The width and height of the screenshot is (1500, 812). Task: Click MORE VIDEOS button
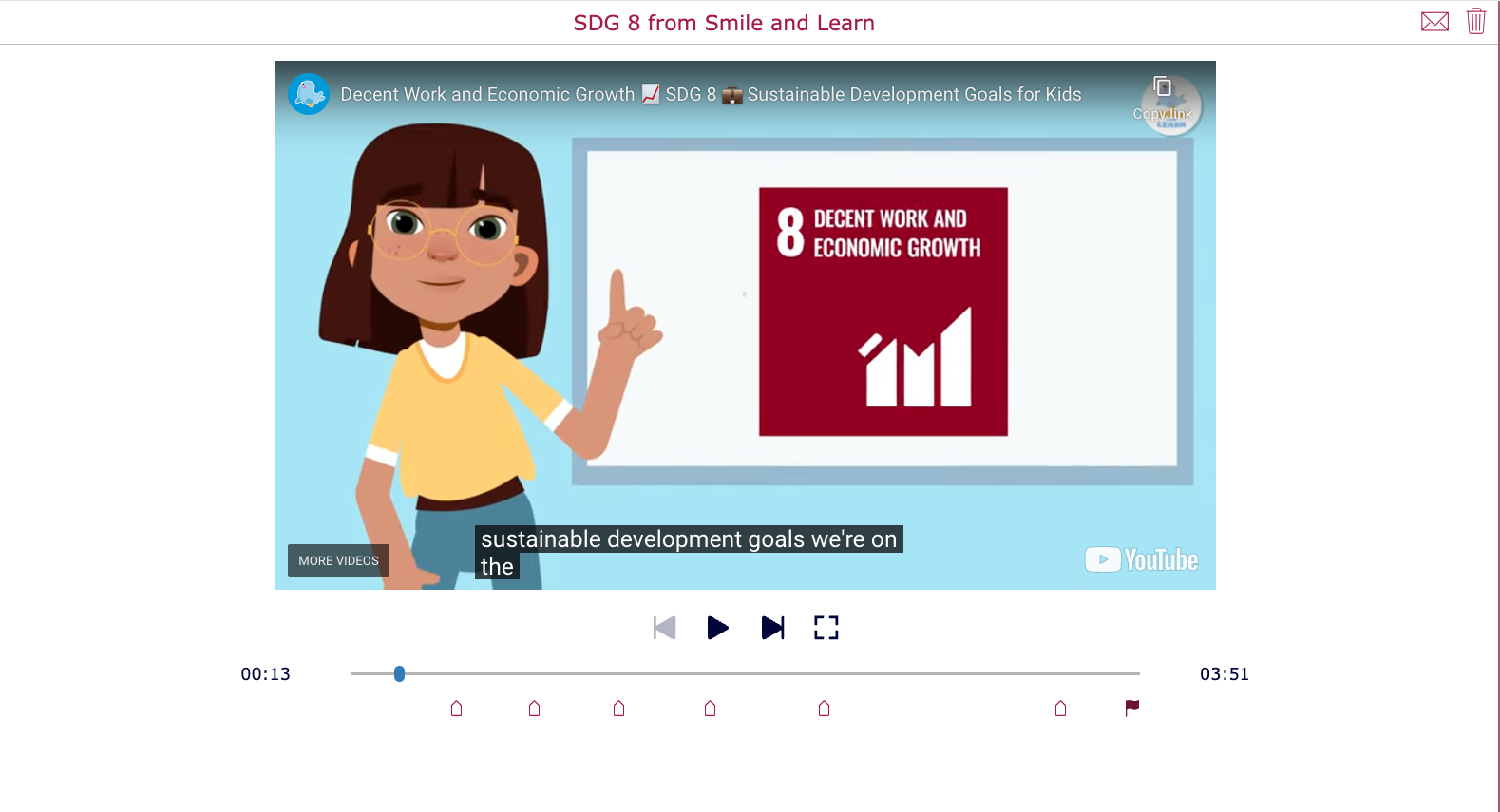(x=338, y=560)
